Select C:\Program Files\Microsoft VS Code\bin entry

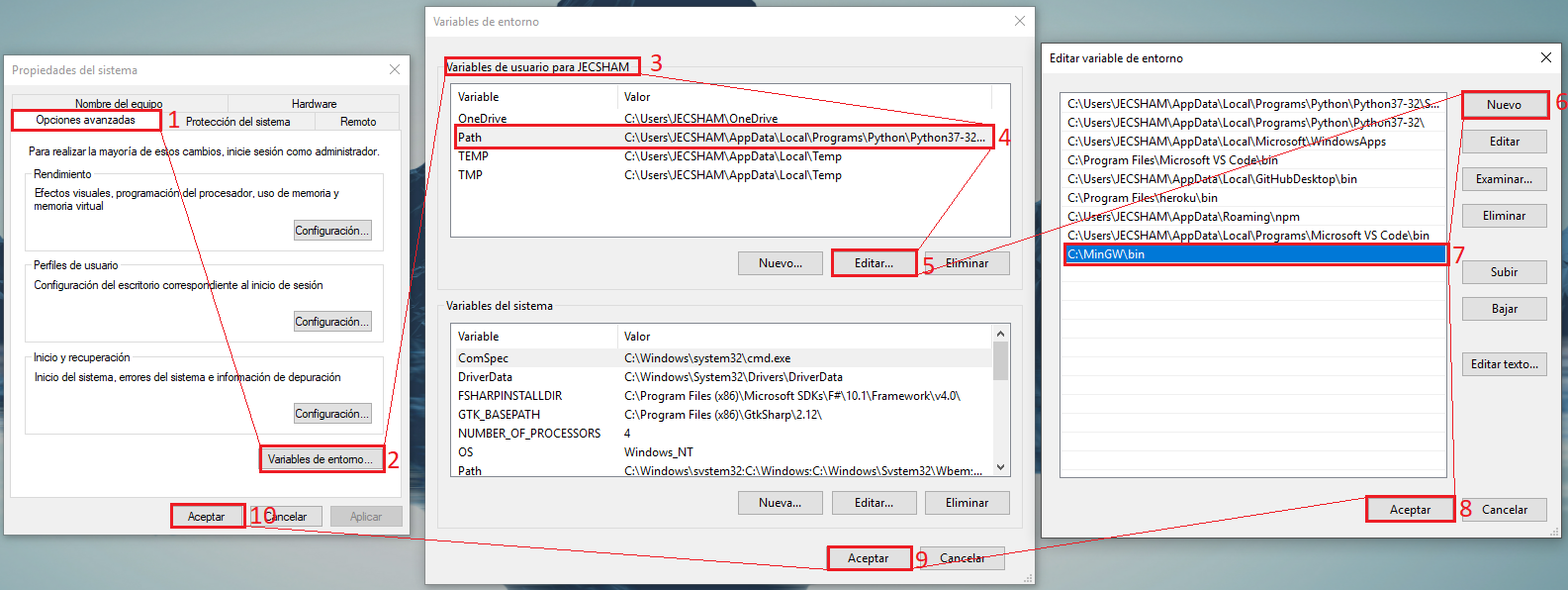pyautogui.click(x=1253, y=160)
